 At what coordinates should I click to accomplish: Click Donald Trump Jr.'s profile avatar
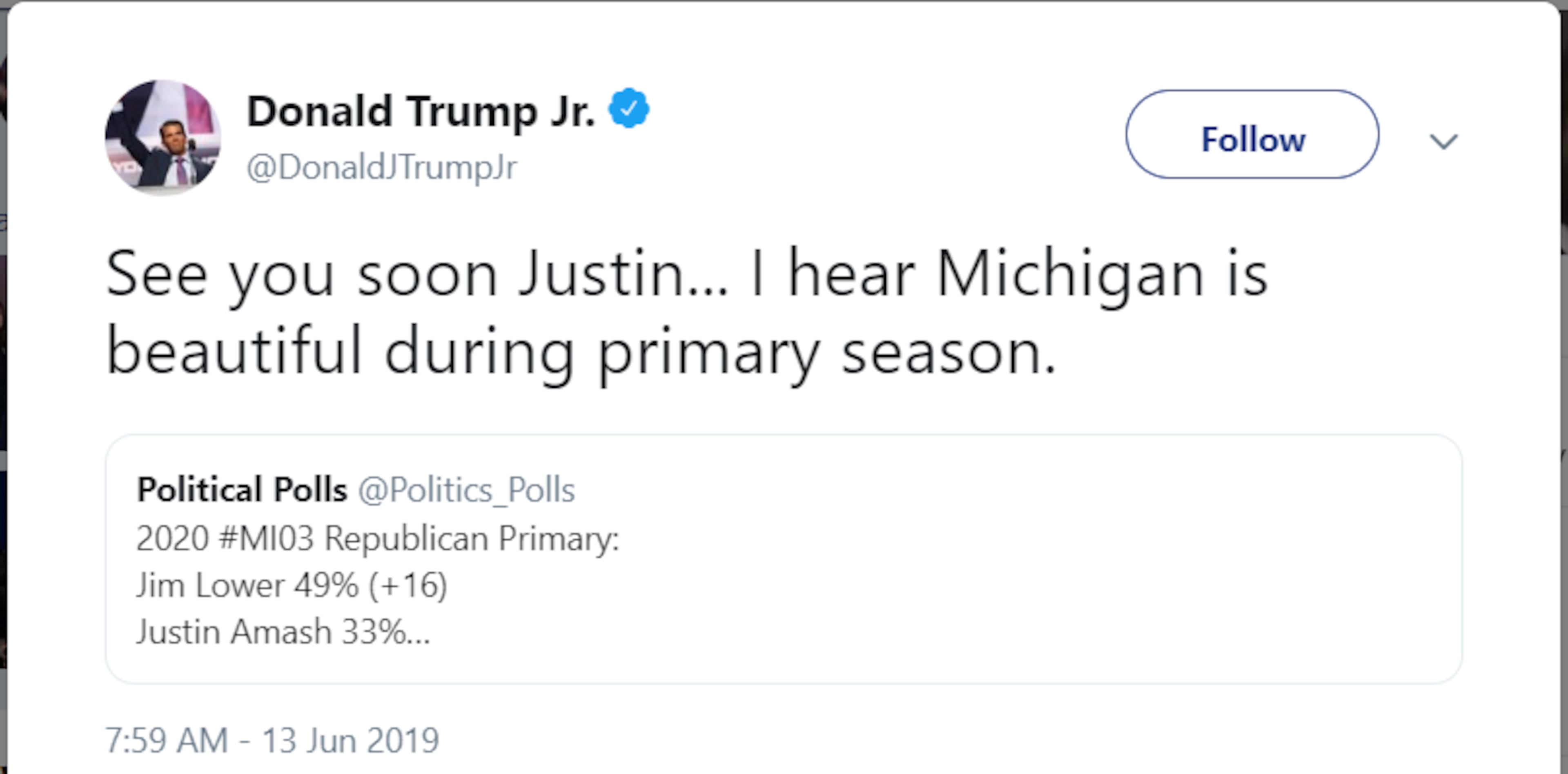pyautogui.click(x=163, y=137)
